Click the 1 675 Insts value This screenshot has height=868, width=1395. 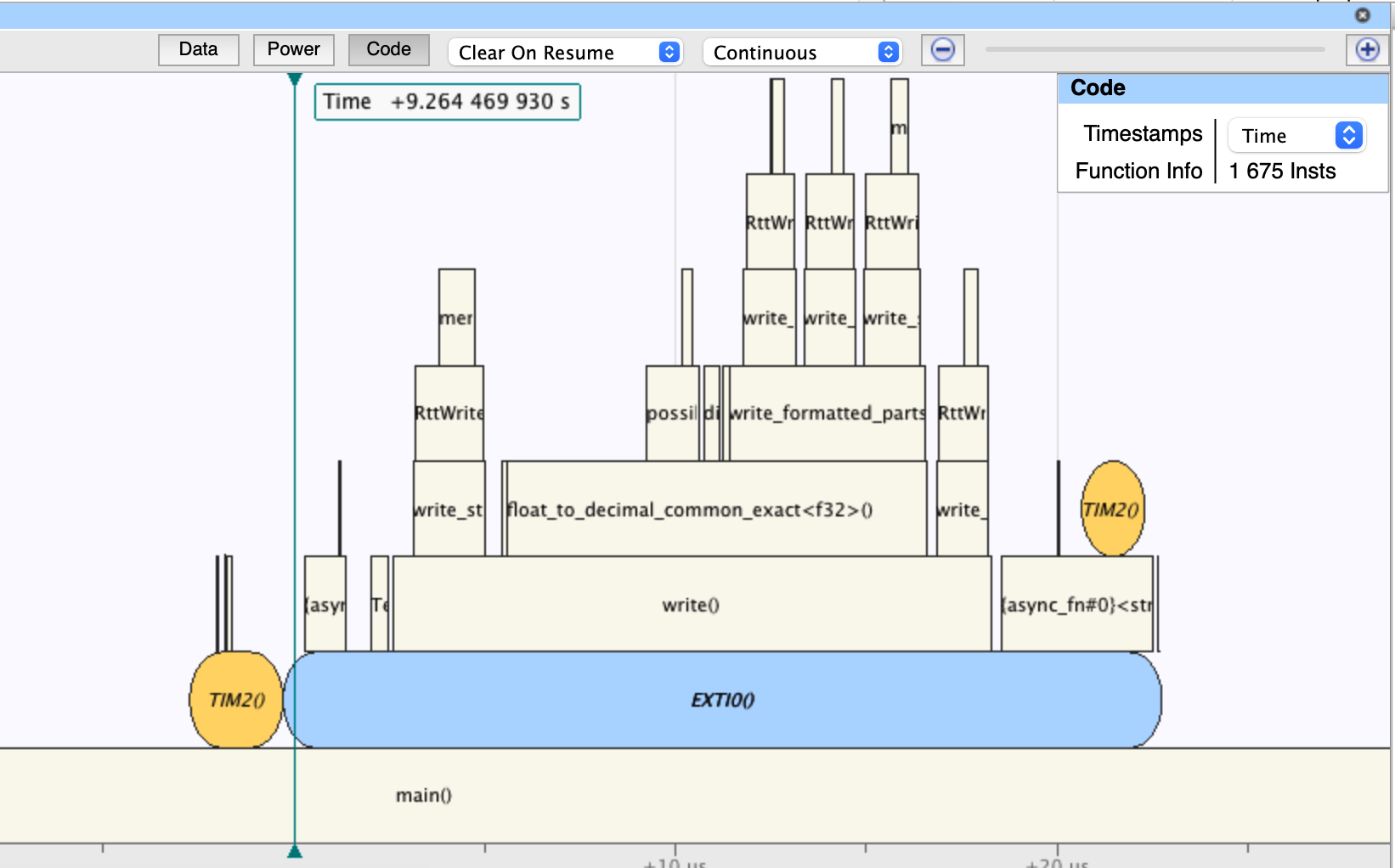1282,171
